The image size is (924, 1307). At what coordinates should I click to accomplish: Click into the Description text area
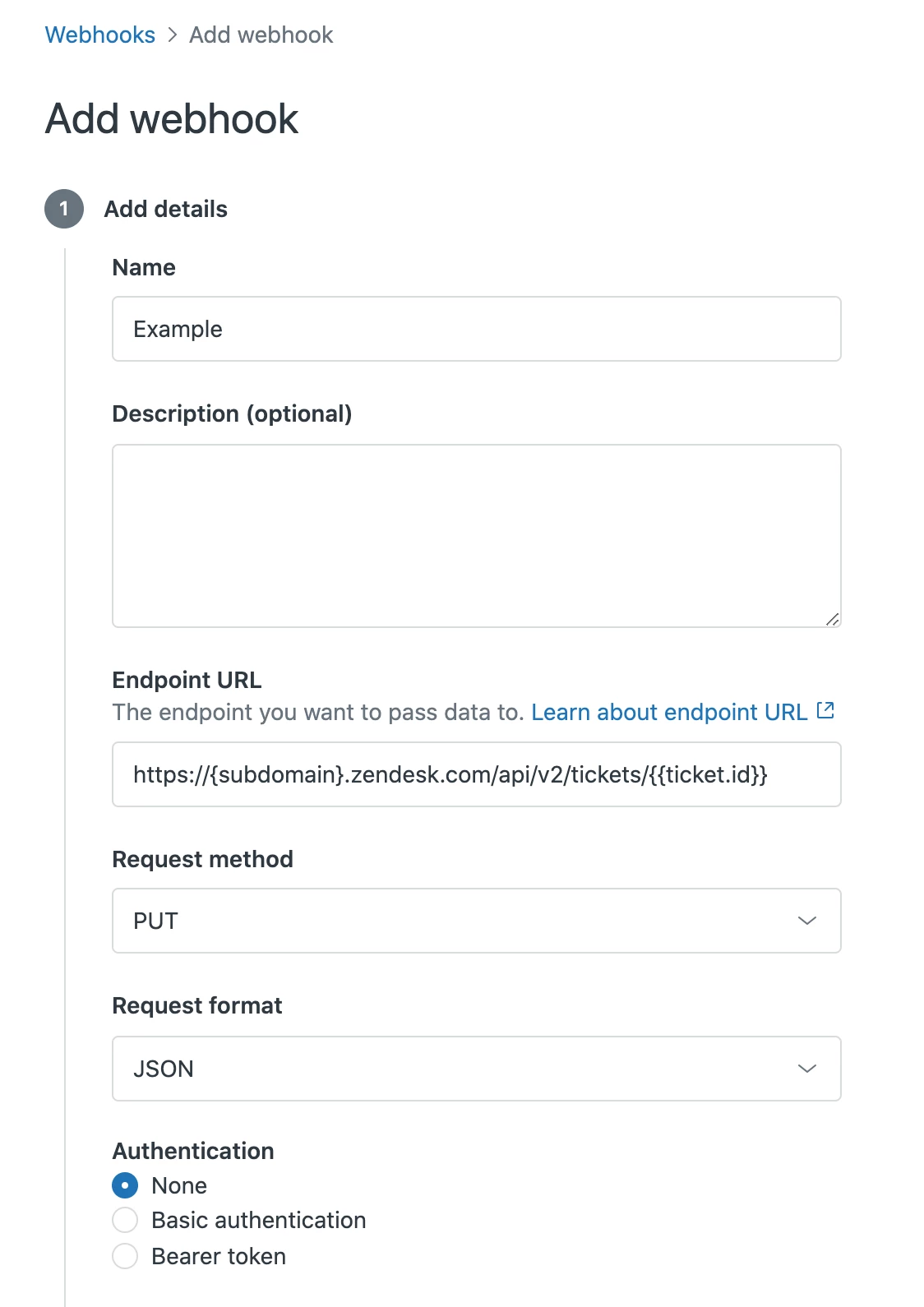click(476, 535)
